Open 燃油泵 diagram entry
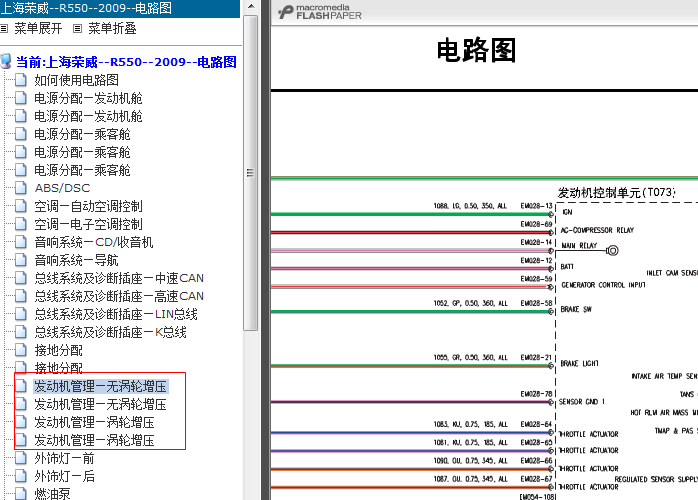The image size is (698, 500). (x=52, y=494)
